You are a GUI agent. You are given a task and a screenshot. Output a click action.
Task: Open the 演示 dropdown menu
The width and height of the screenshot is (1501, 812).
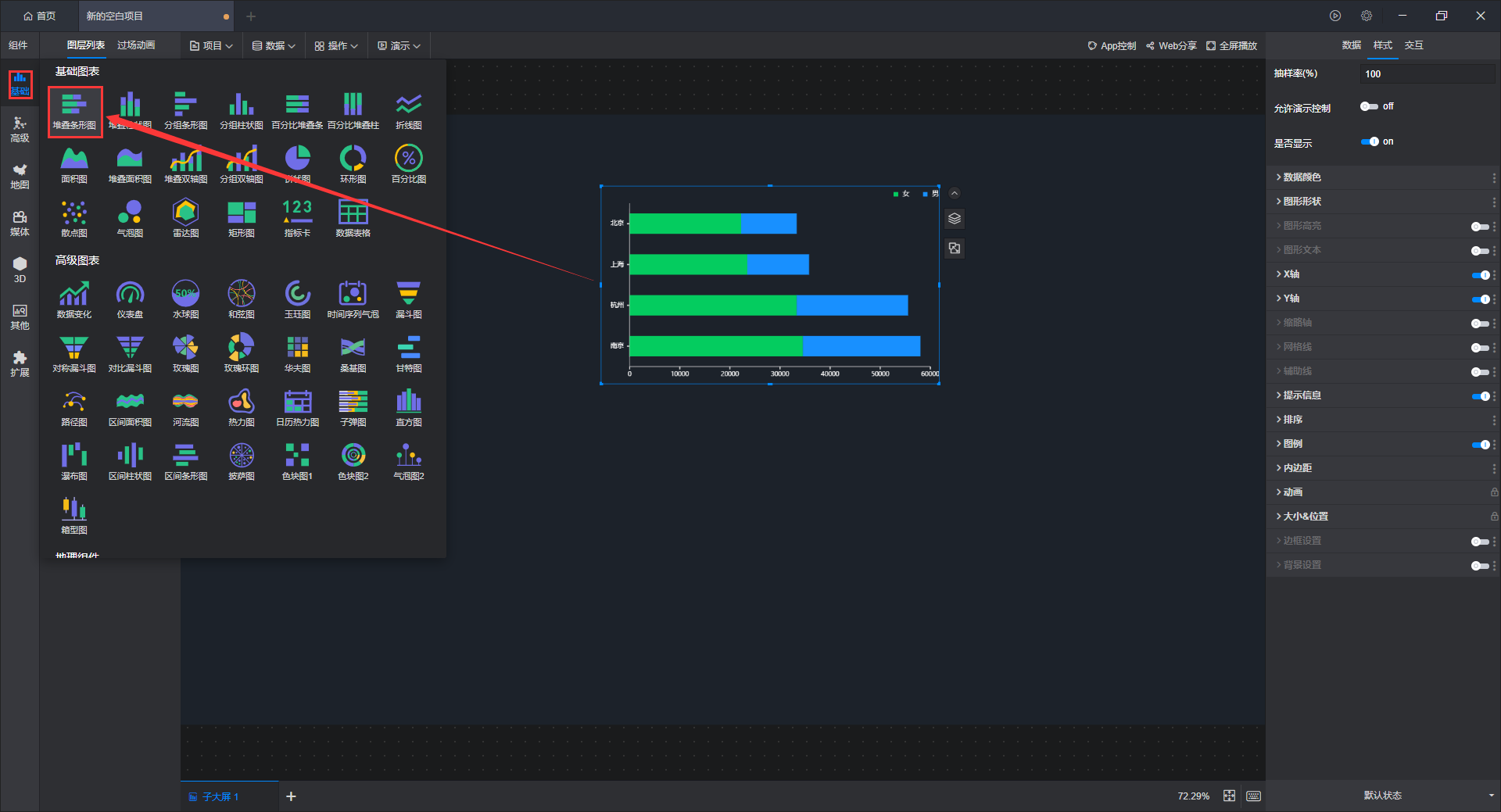coord(399,46)
